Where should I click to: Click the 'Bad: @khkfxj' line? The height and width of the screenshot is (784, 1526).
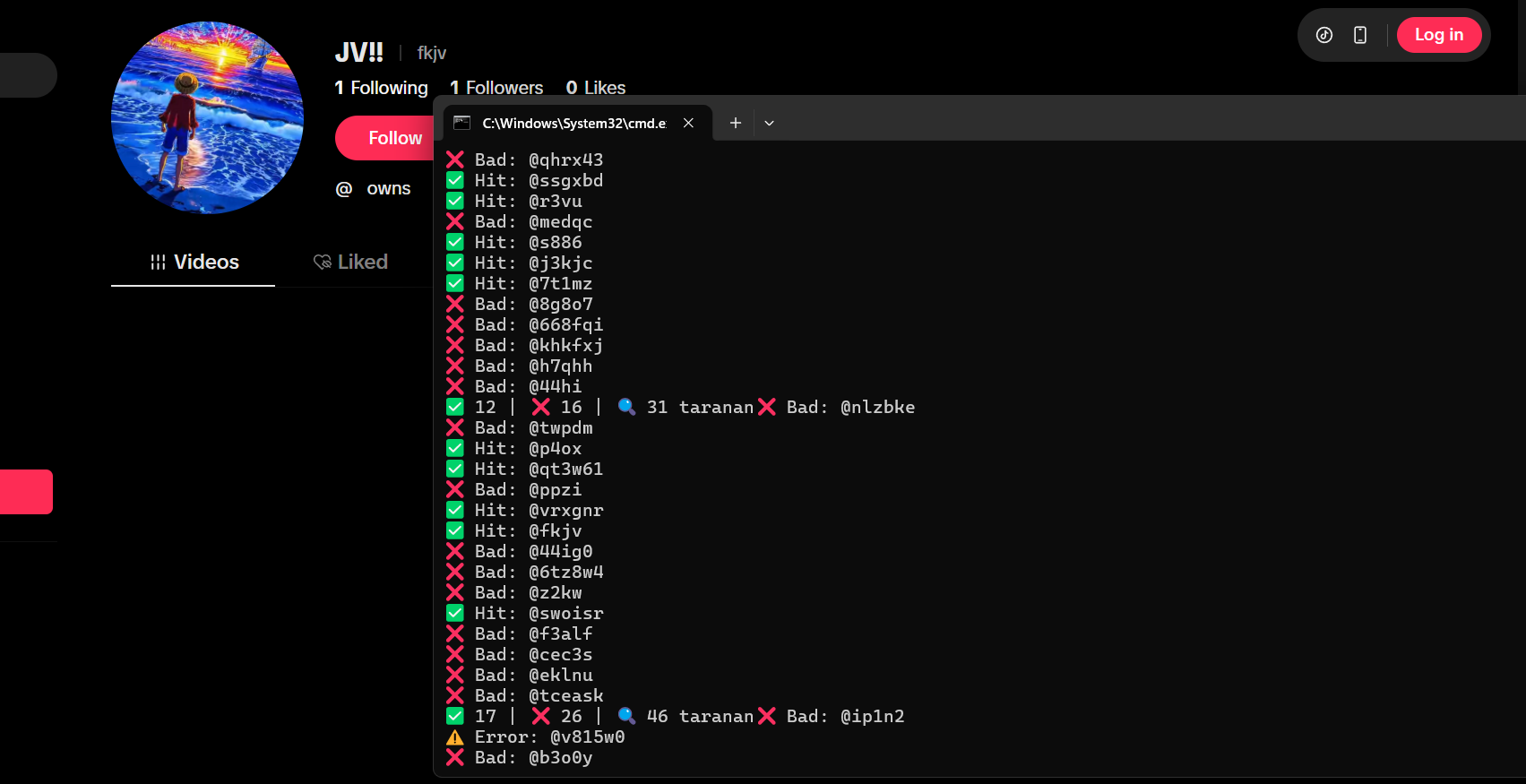pyautogui.click(x=525, y=345)
